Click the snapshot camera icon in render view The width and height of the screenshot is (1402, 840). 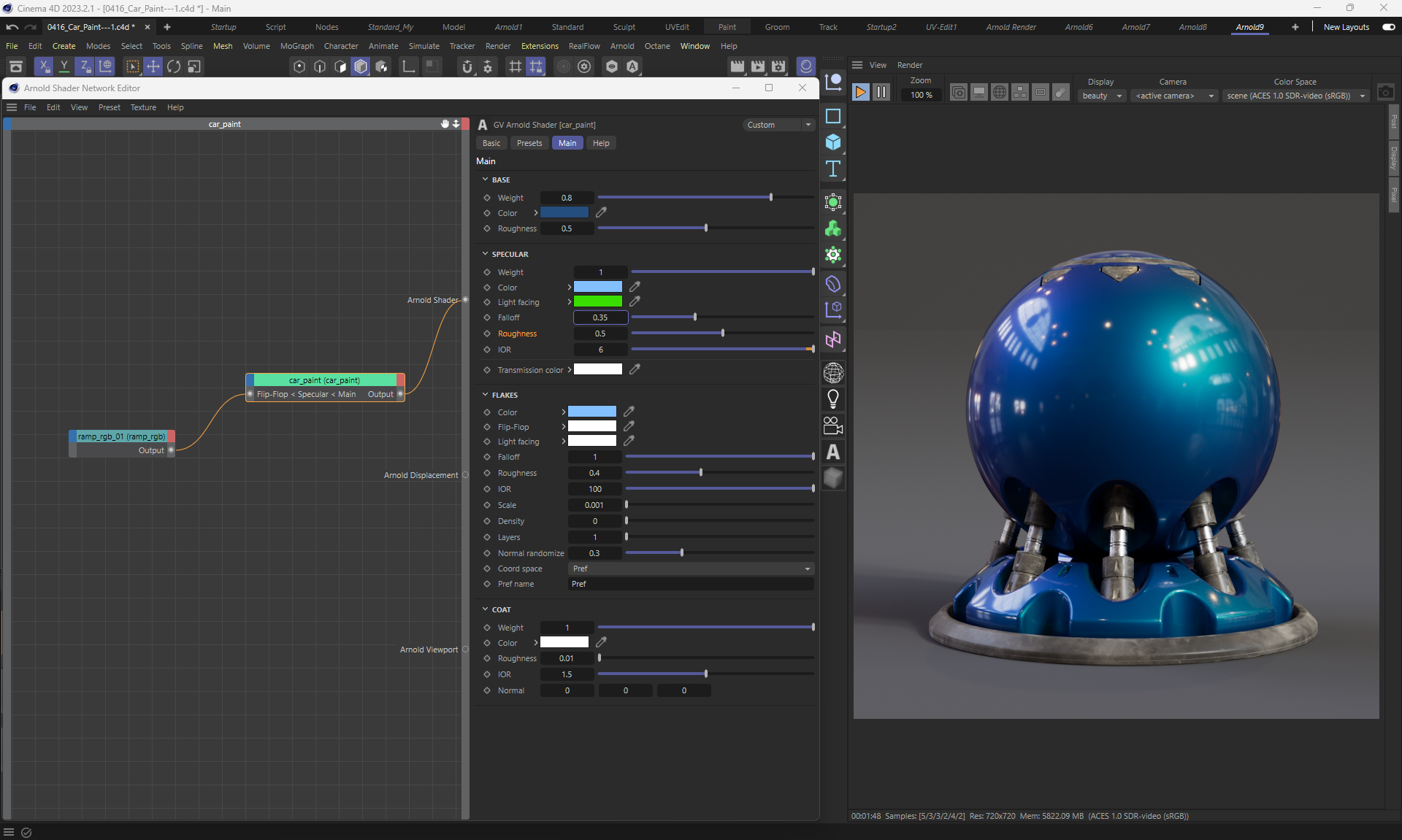(x=1385, y=92)
